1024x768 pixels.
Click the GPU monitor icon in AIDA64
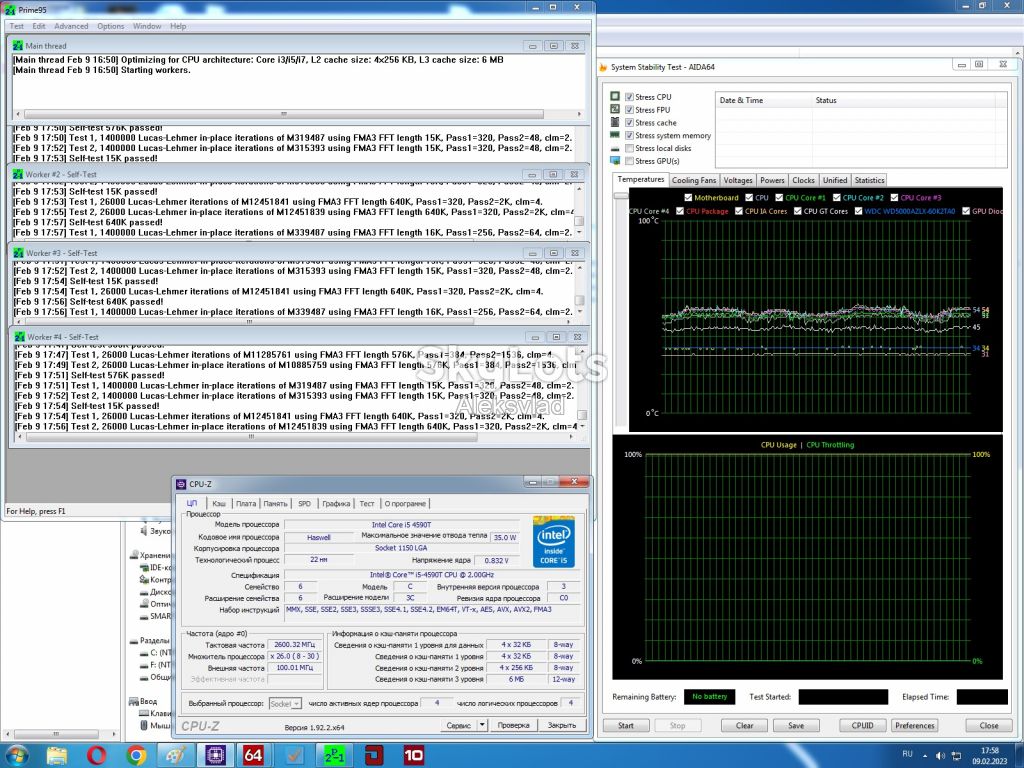point(615,161)
